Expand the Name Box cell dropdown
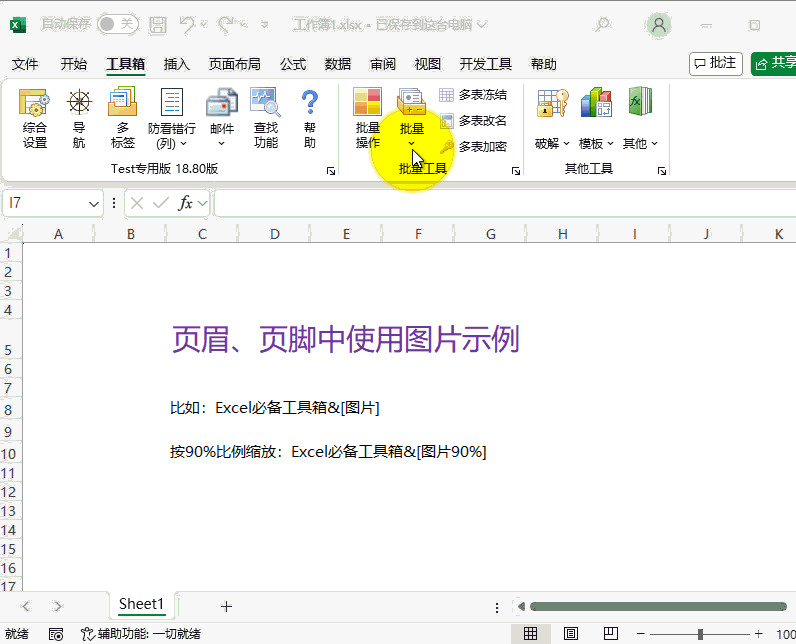The height and width of the screenshot is (644, 796). 94,203
